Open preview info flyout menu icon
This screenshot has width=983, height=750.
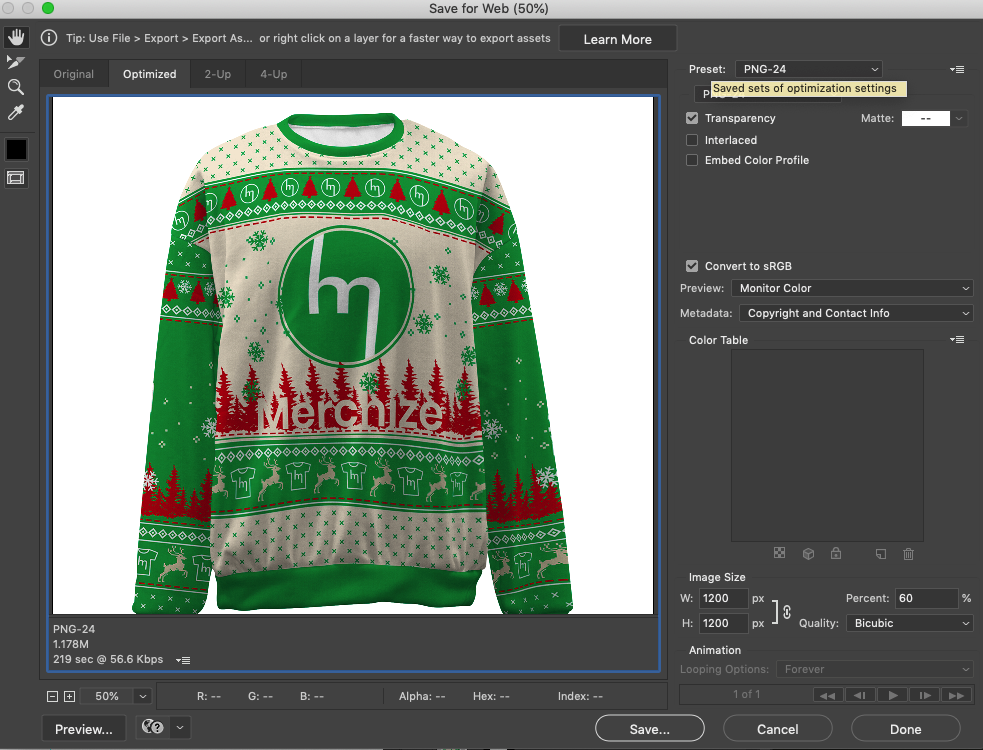pos(183,660)
